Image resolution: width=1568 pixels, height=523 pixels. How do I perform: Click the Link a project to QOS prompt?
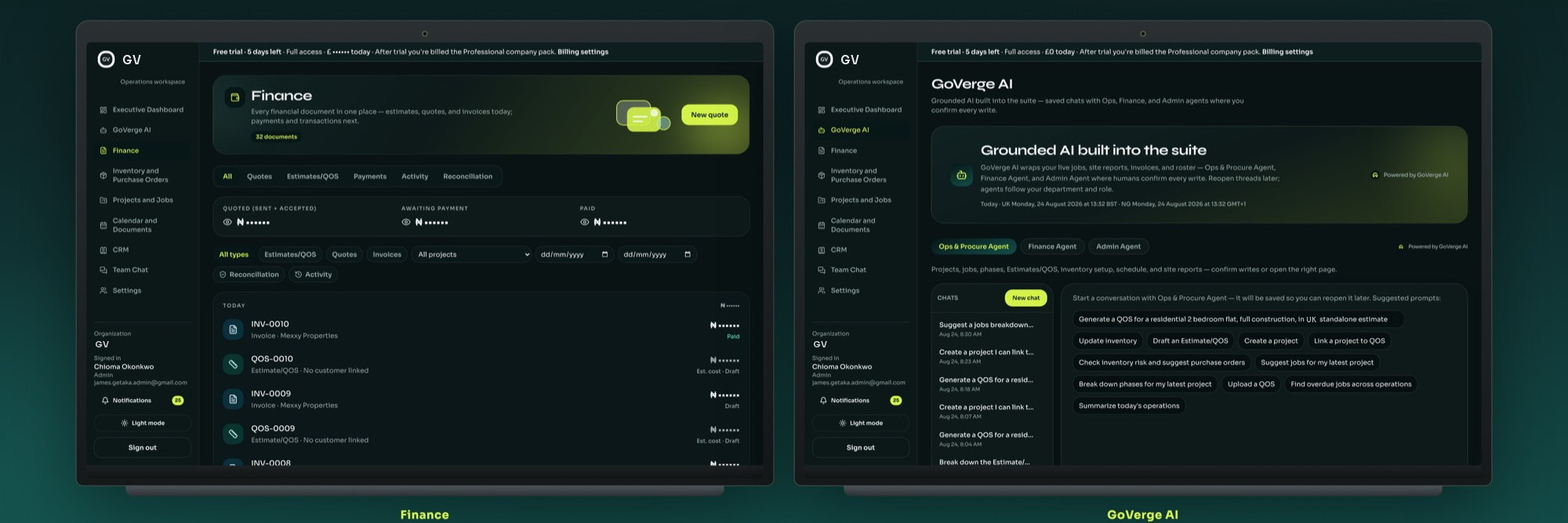[1349, 341]
